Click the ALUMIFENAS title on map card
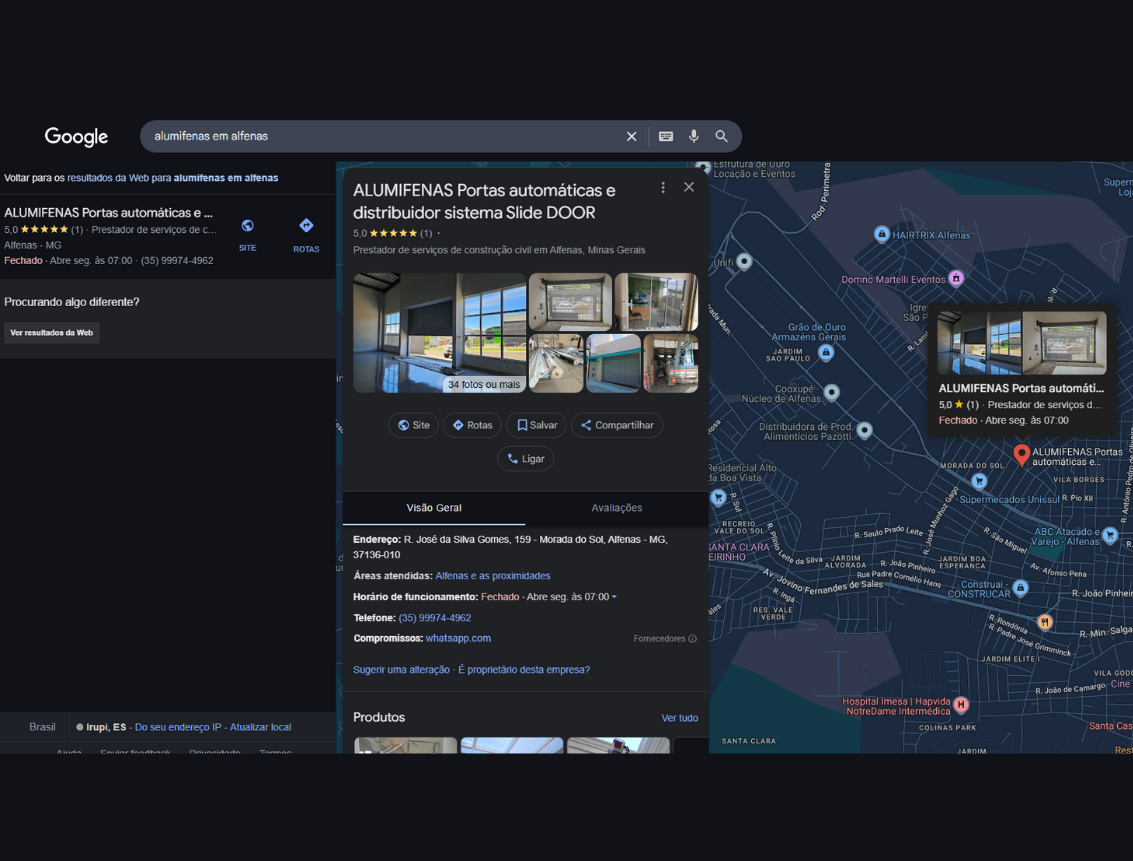This screenshot has width=1133, height=861. point(1021,388)
